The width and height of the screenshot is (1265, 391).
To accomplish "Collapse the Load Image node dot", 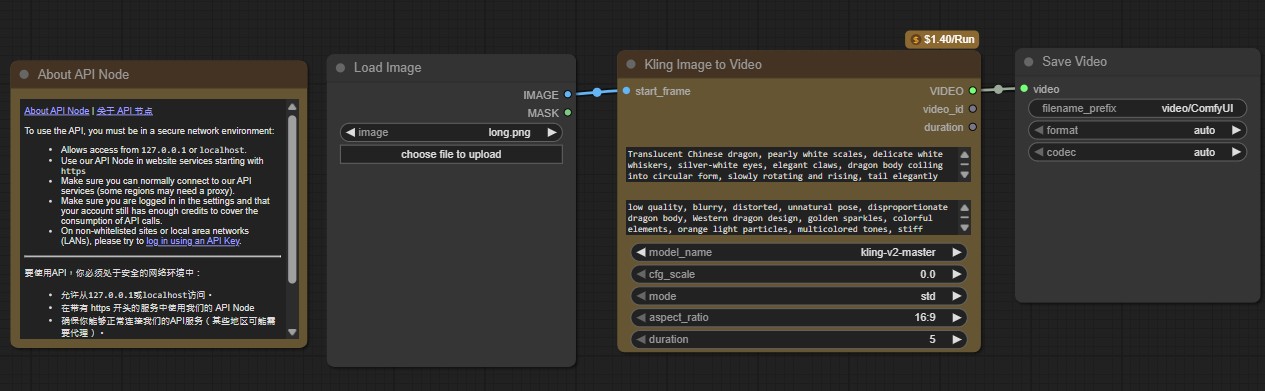I will (340, 68).
